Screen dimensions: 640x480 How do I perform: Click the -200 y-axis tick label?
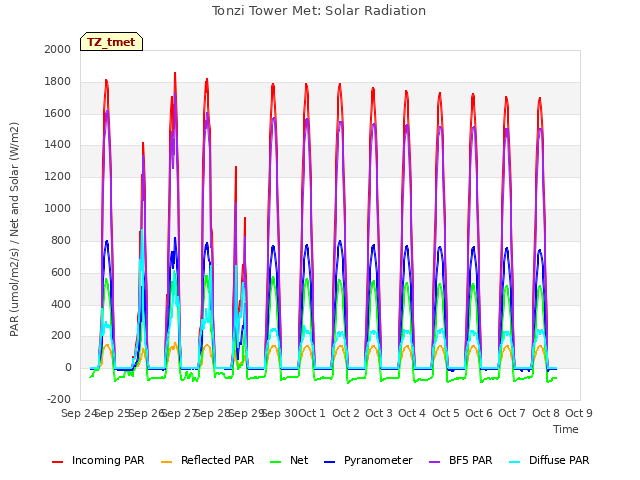coord(59,399)
